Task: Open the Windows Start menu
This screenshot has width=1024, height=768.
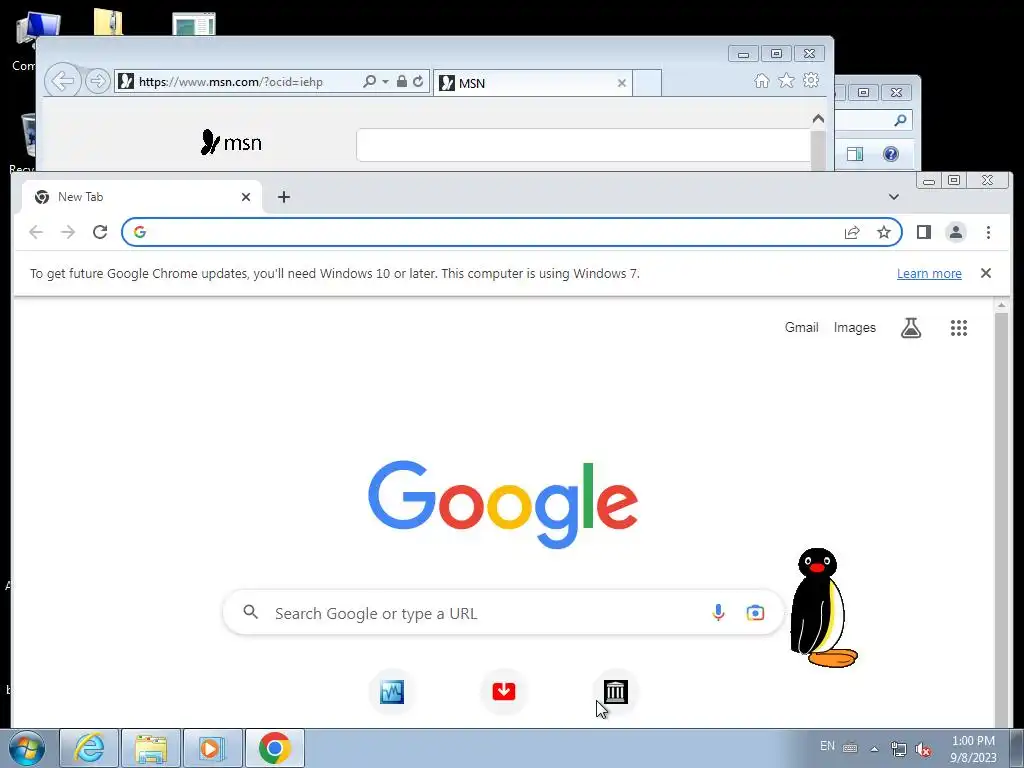Action: (27, 748)
